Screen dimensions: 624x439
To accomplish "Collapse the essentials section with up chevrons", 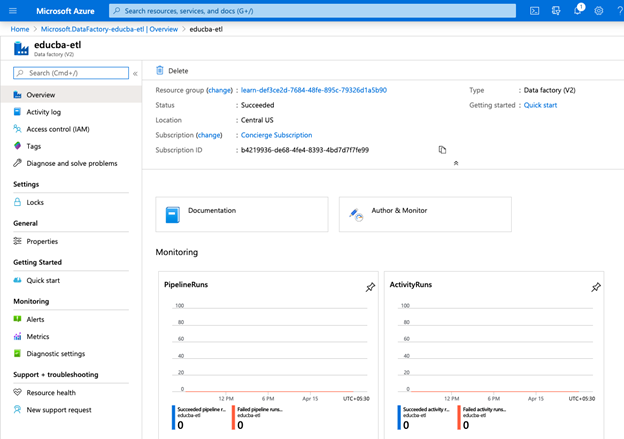I will [x=456, y=163].
